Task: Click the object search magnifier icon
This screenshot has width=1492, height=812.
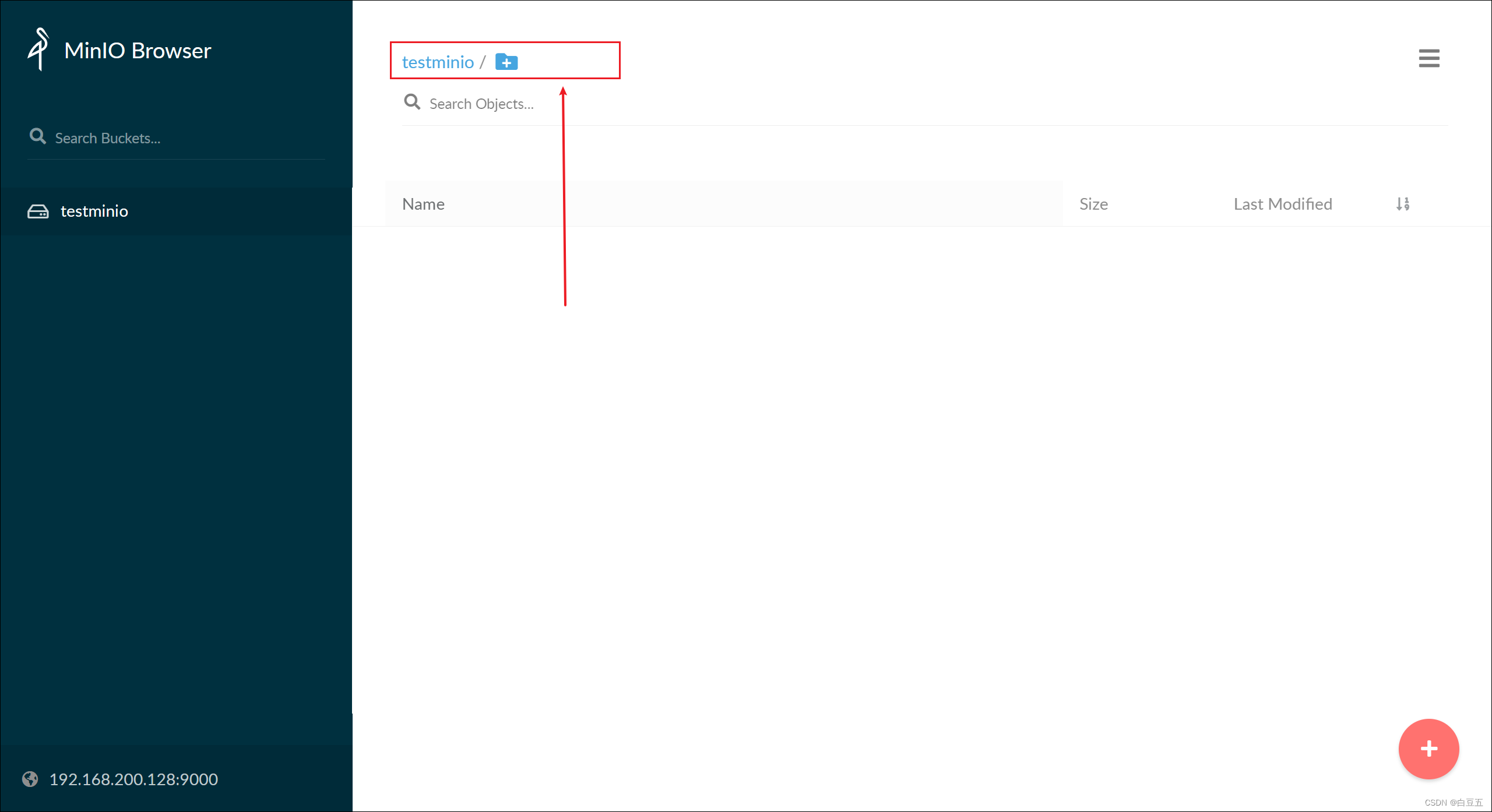Action: [x=412, y=102]
